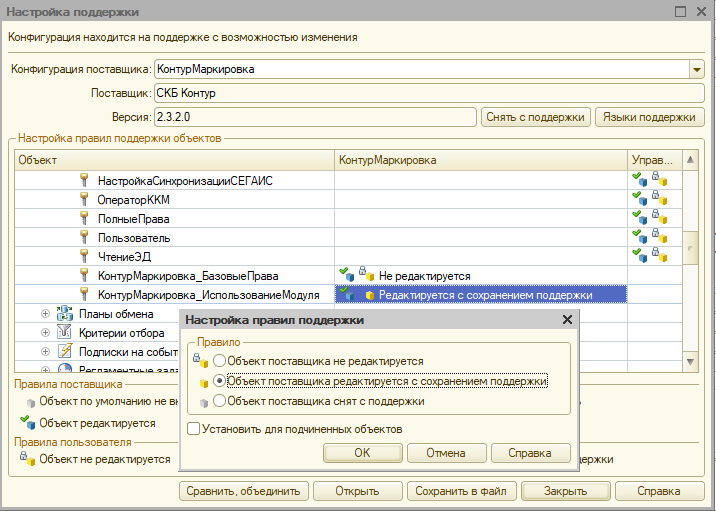Click yellow cube icon beside second radio option
716x511 pixels.
[x=204, y=383]
